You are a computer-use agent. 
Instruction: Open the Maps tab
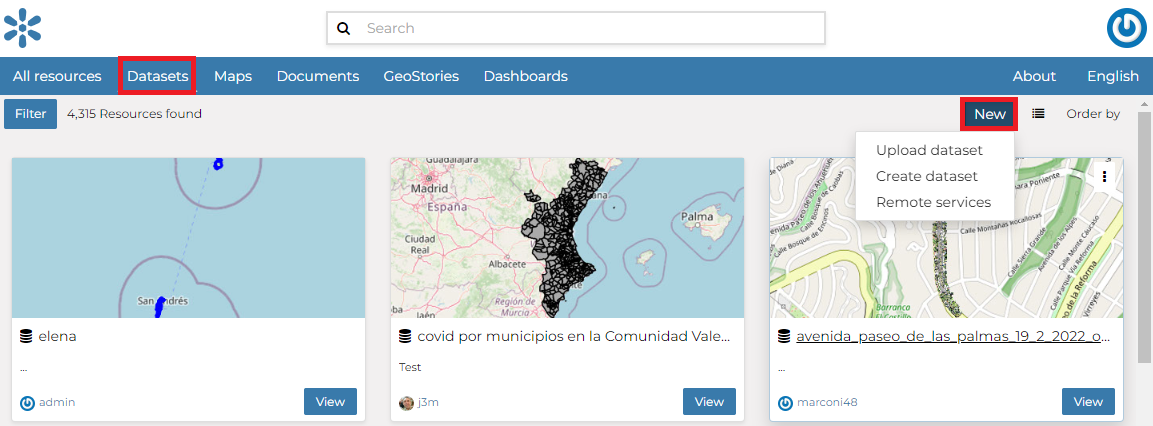[x=233, y=77]
